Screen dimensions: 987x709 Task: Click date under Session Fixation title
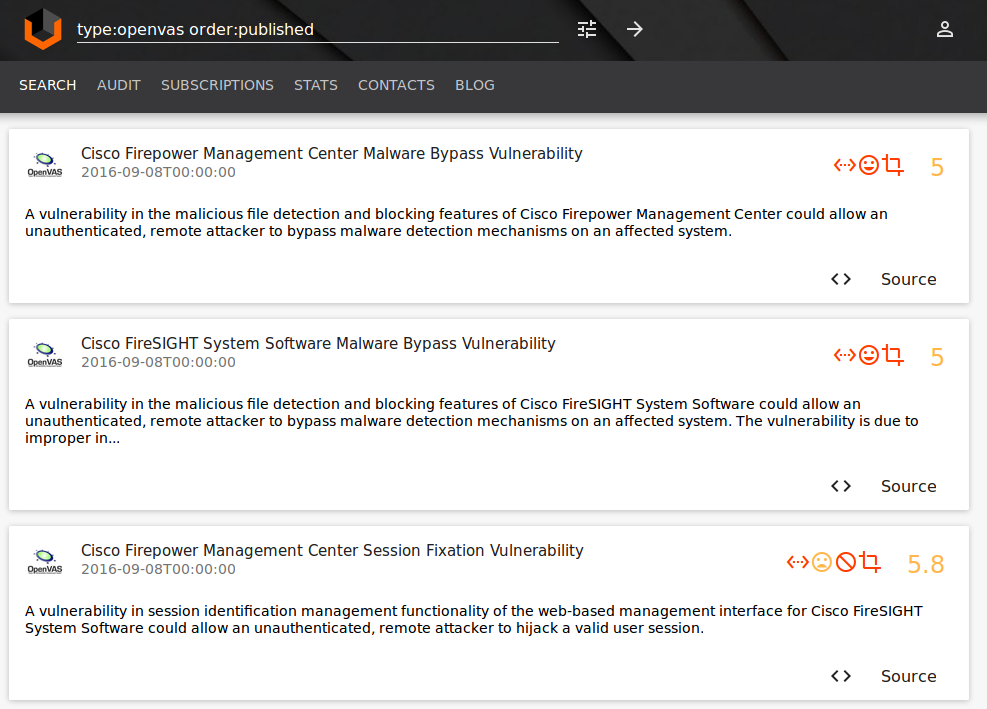[158, 569]
